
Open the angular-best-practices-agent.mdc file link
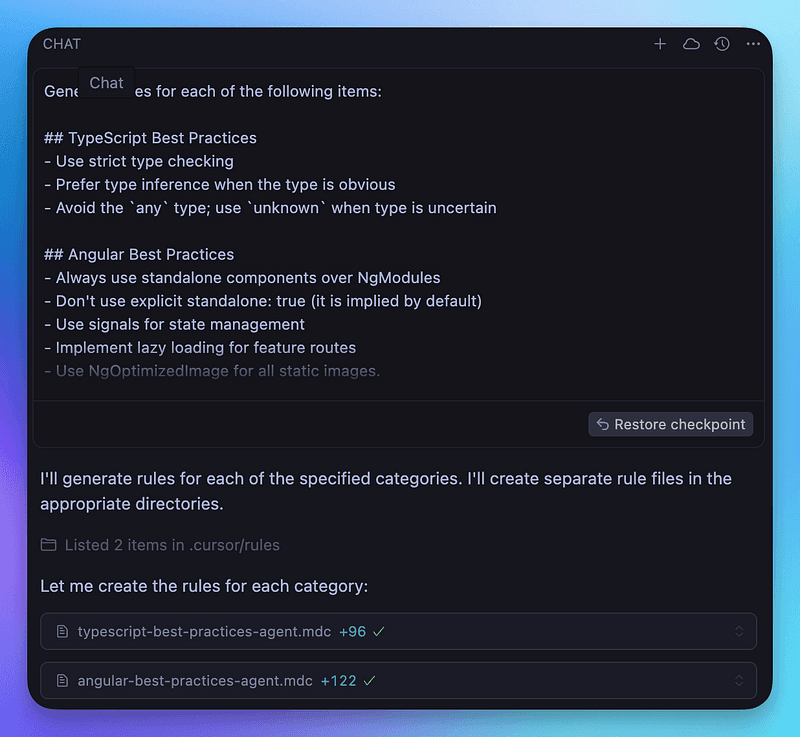[195, 681]
